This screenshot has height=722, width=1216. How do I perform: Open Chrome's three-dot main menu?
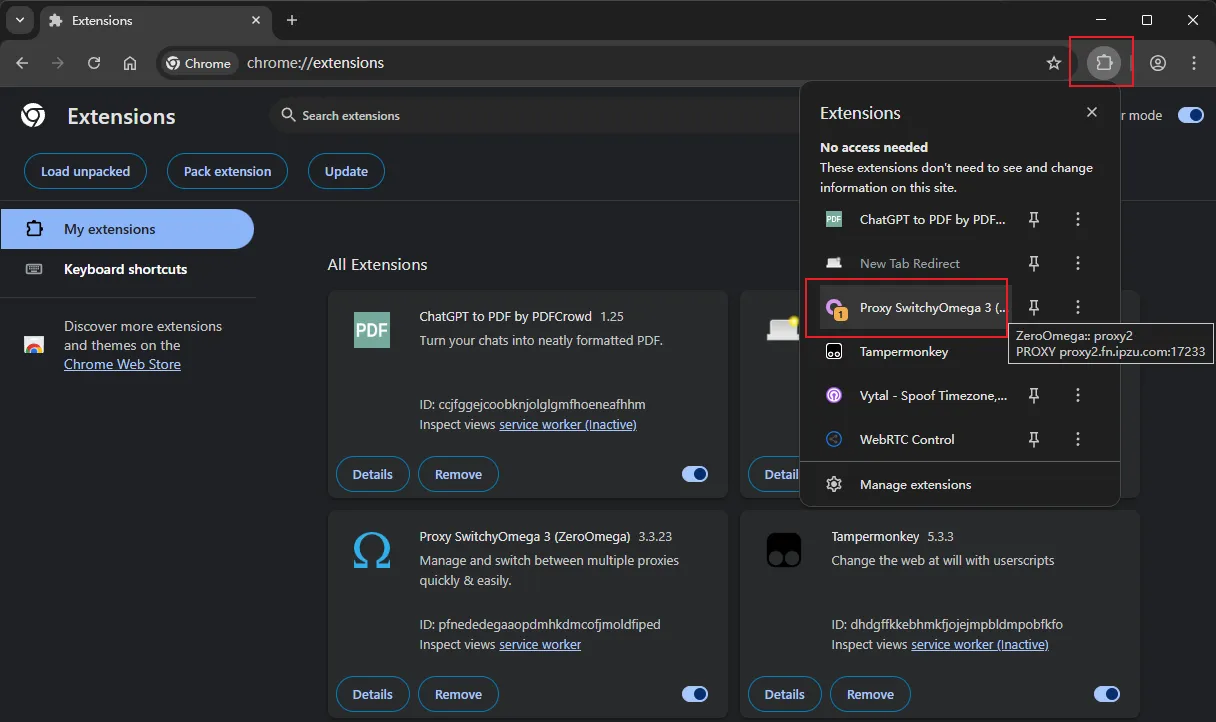click(x=1194, y=63)
